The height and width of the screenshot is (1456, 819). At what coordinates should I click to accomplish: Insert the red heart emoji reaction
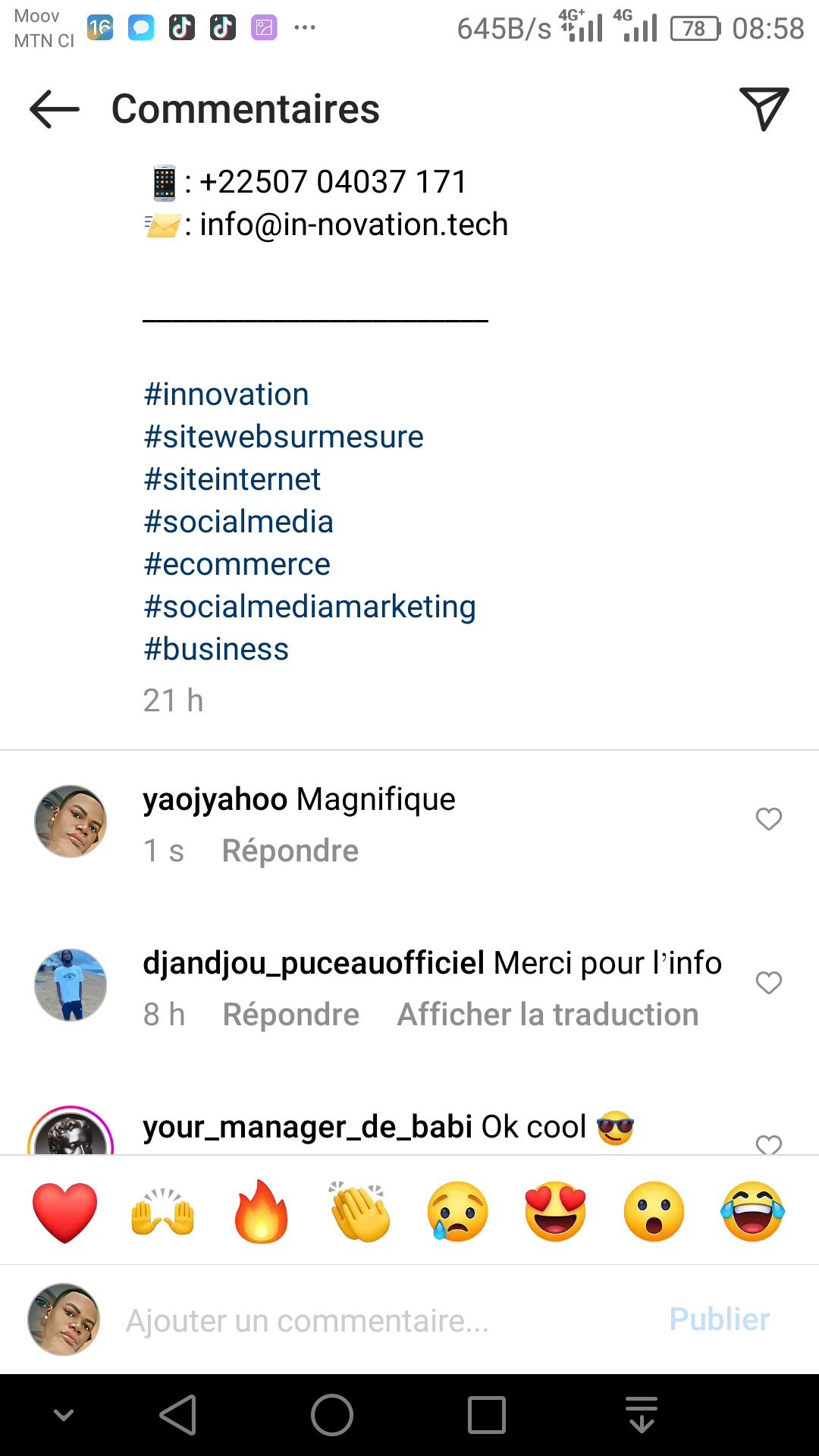tap(65, 1212)
